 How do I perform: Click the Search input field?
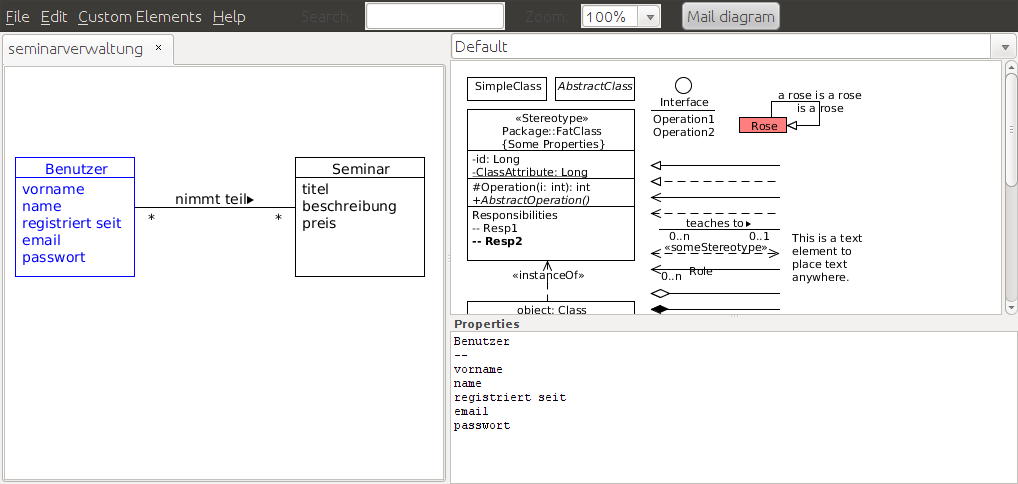[x=435, y=16]
